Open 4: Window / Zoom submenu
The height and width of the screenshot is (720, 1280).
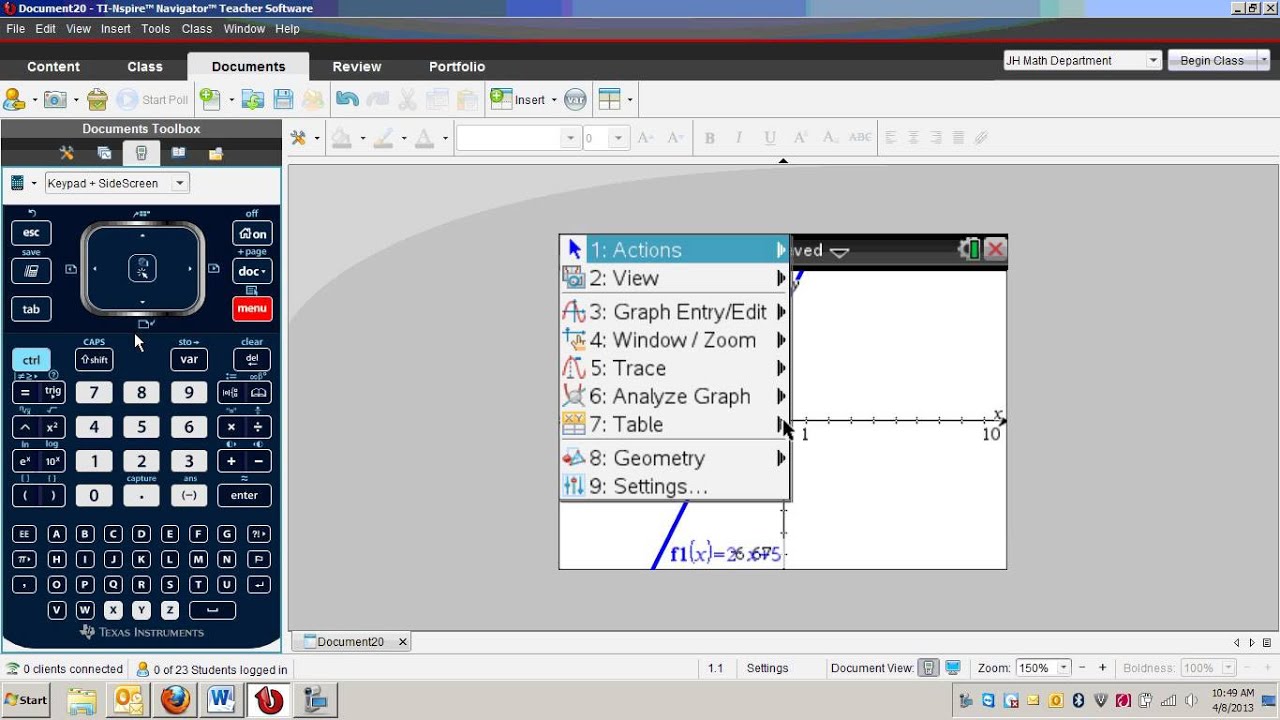(675, 340)
